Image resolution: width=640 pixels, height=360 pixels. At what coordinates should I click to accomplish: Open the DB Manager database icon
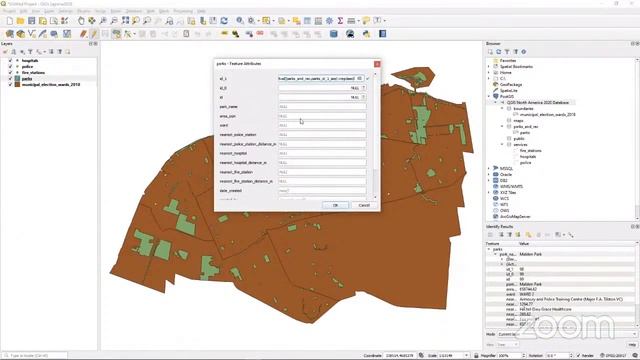333,34
